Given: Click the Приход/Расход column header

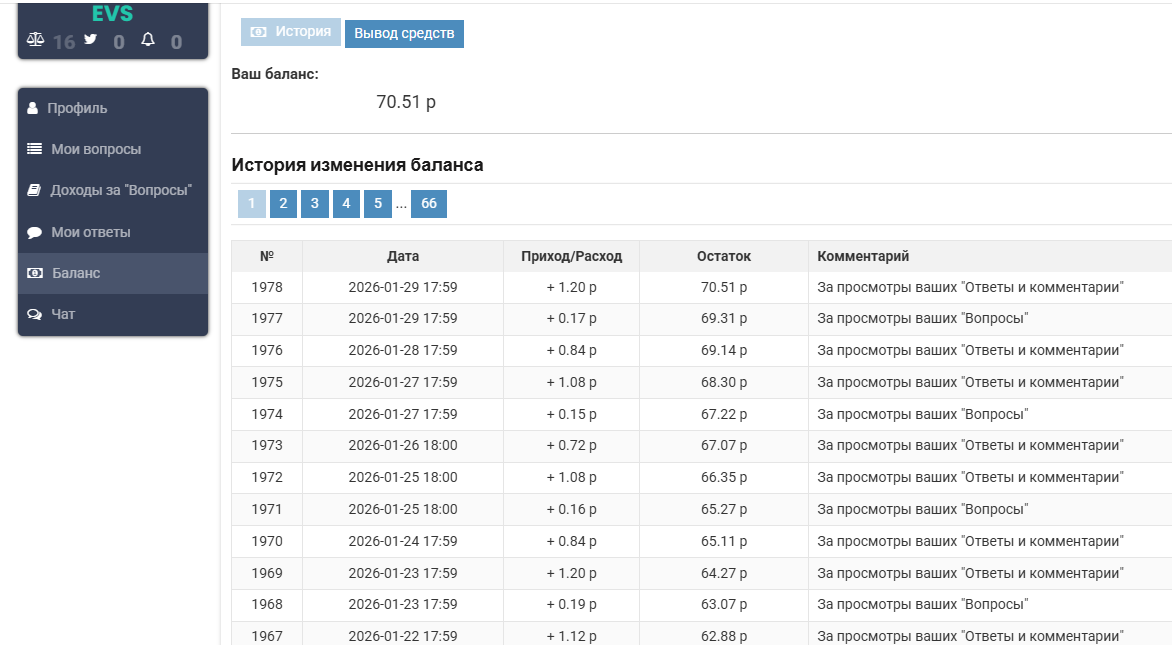Looking at the screenshot, I should point(572,256).
